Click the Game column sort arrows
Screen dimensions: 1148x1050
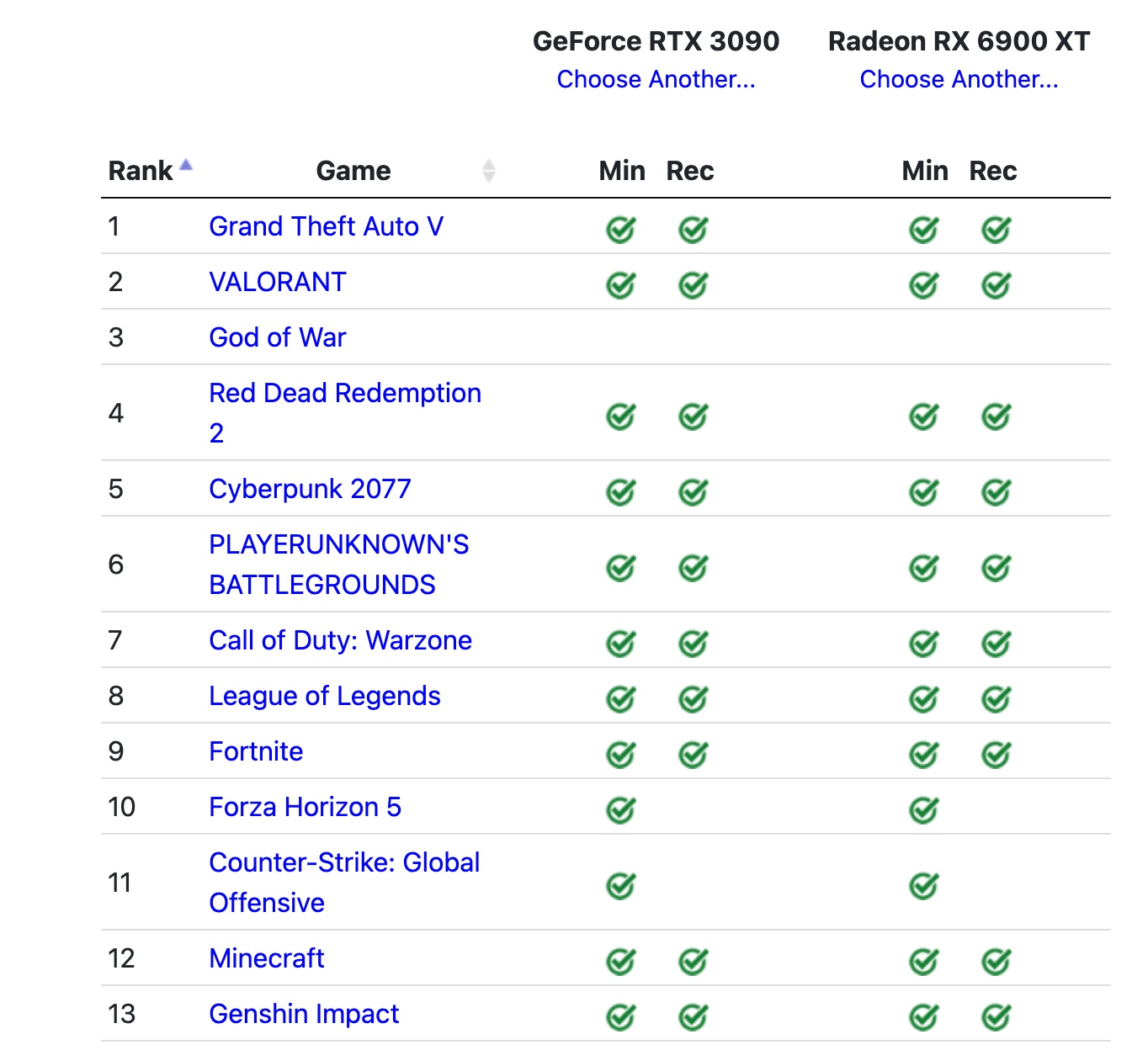[489, 171]
